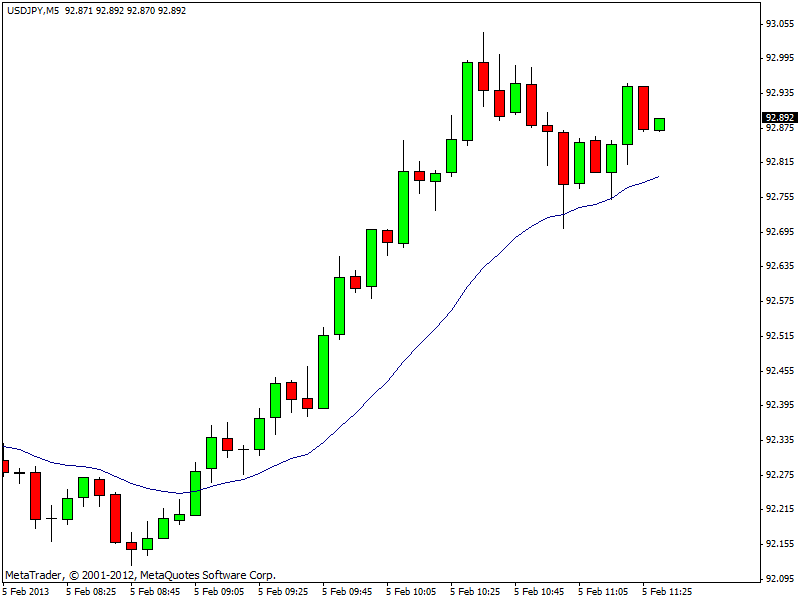Click the 92.575 price axis label

780,301
